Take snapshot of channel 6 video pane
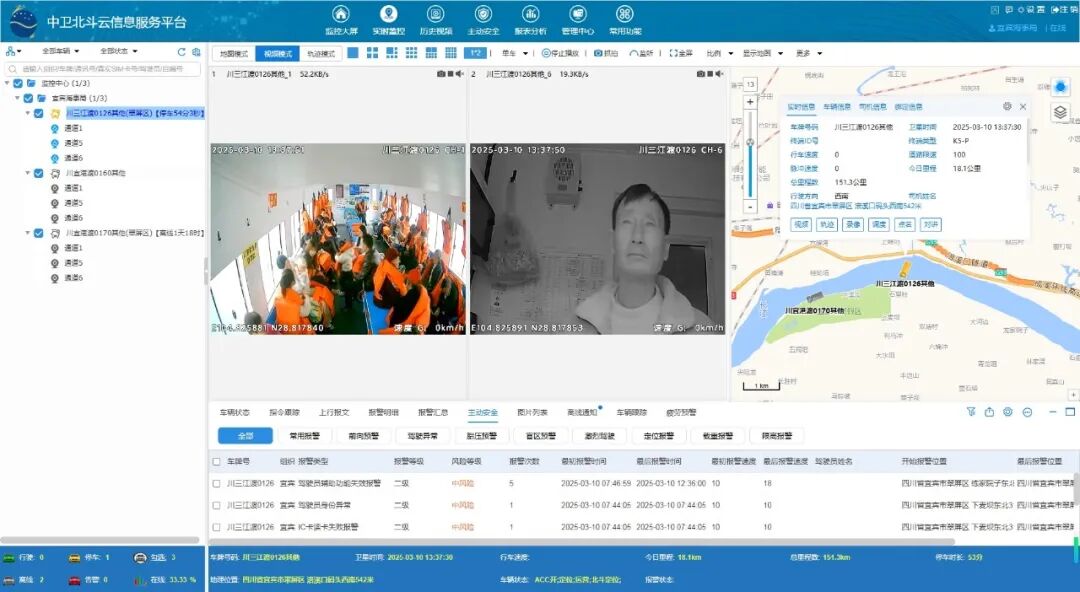 (700, 74)
